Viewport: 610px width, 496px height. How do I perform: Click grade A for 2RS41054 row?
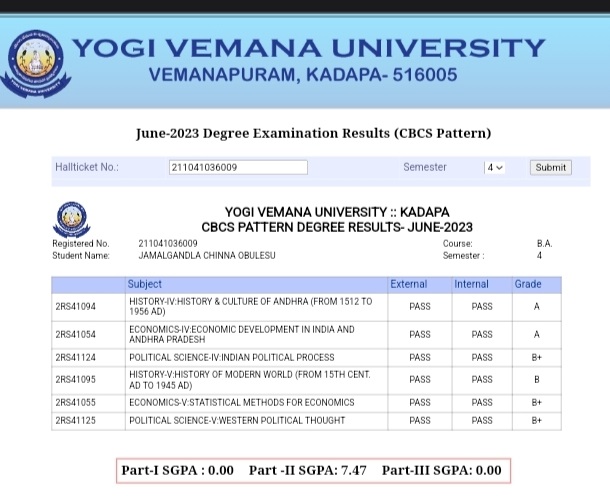pyautogui.click(x=536, y=335)
